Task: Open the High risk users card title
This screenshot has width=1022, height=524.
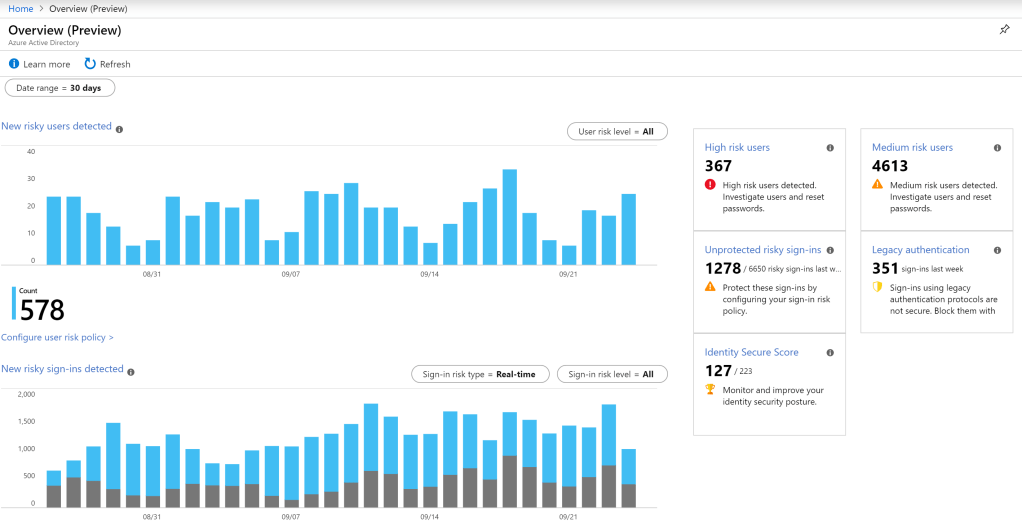Action: coord(737,148)
